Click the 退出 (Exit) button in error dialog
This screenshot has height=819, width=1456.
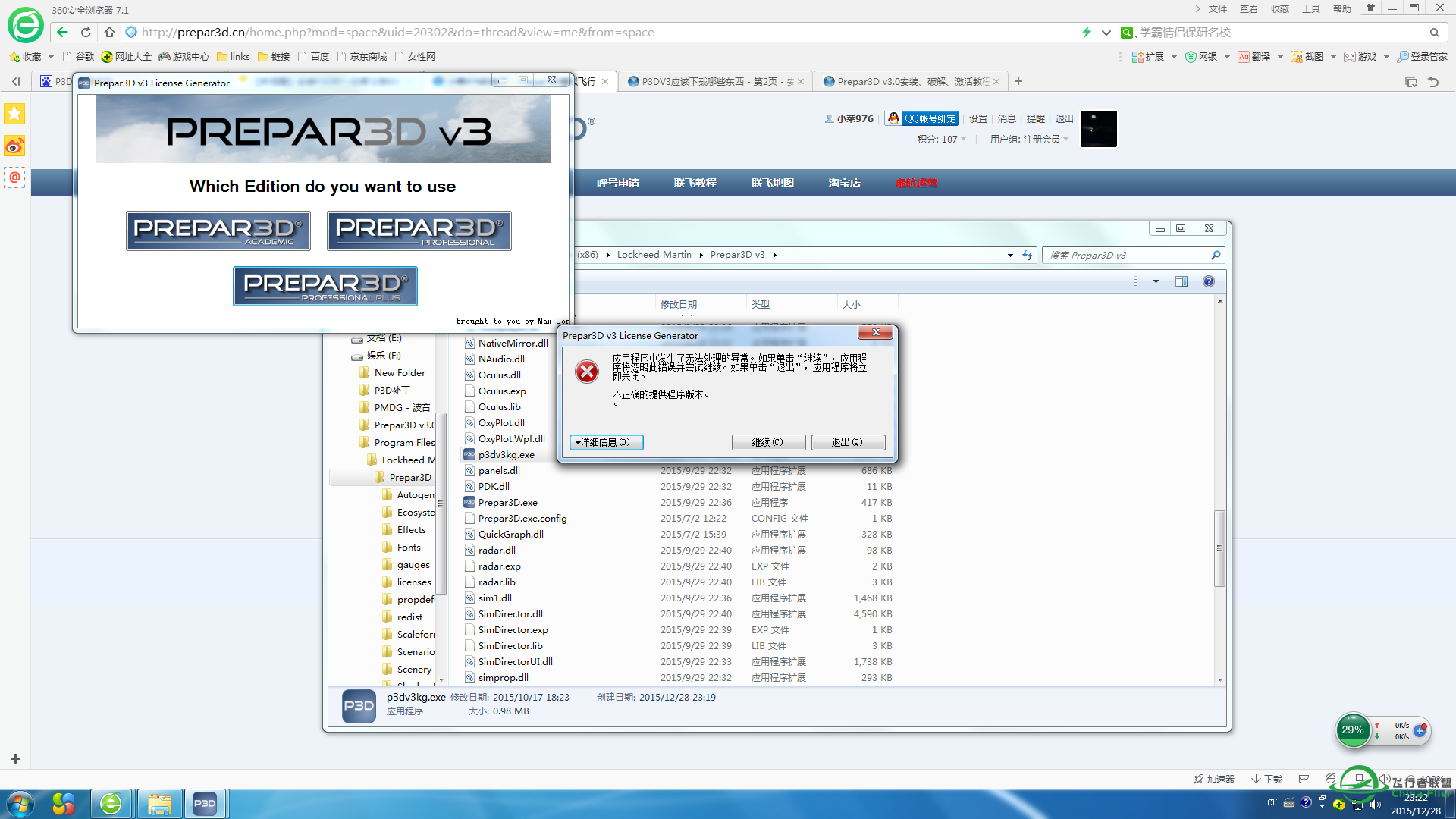(x=848, y=442)
